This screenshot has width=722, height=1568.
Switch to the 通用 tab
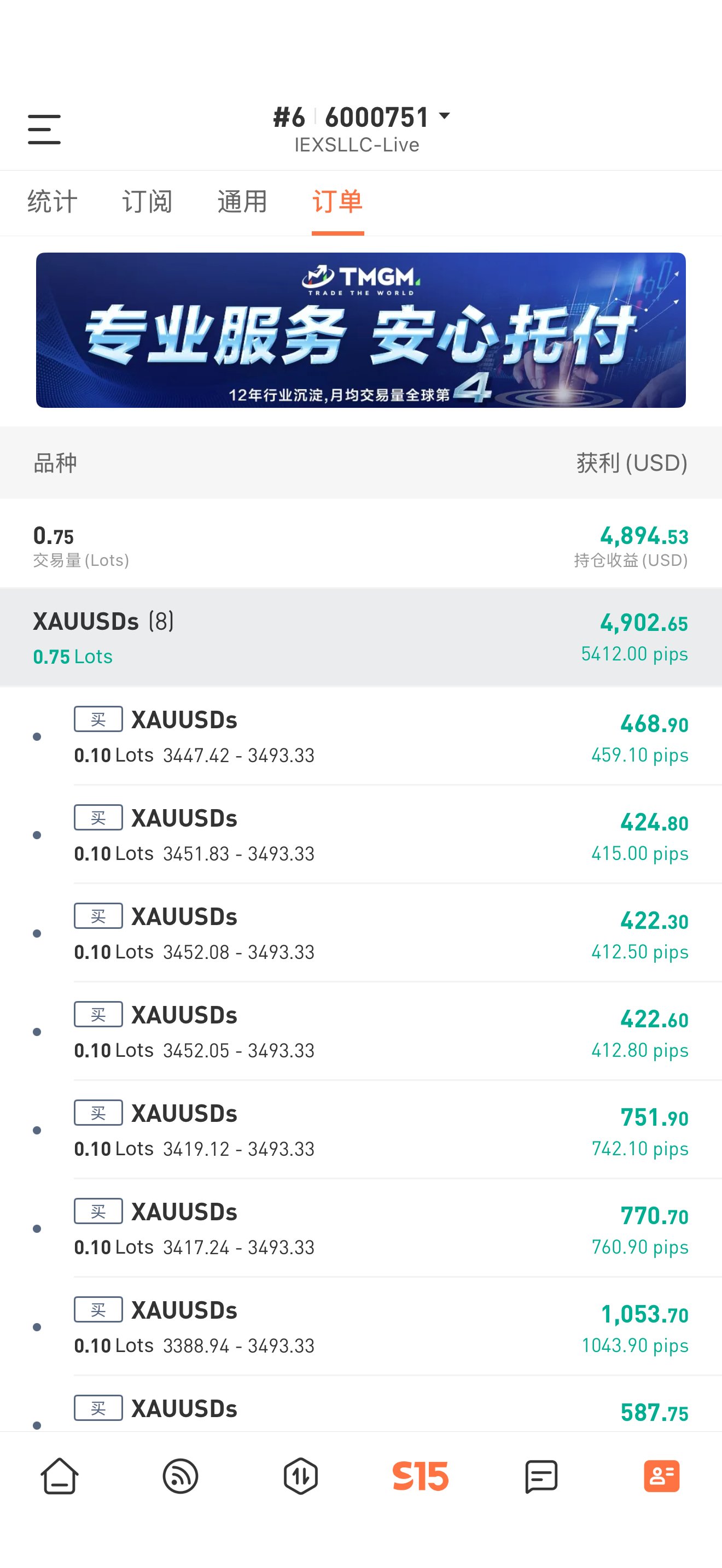[242, 202]
